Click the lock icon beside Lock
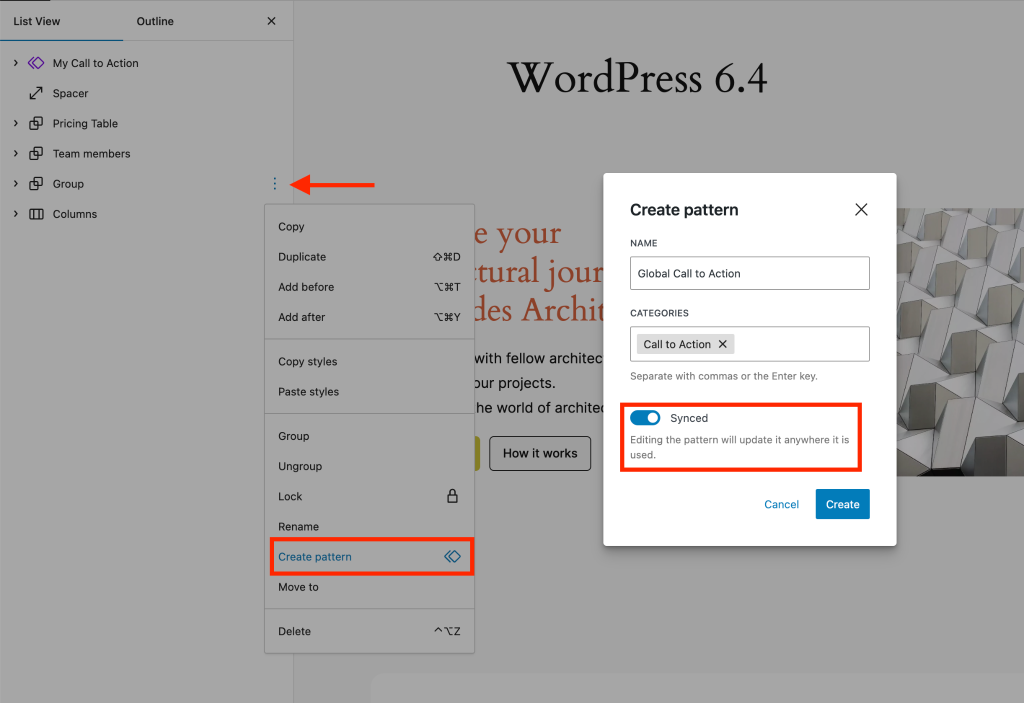Image resolution: width=1024 pixels, height=703 pixels. click(452, 496)
